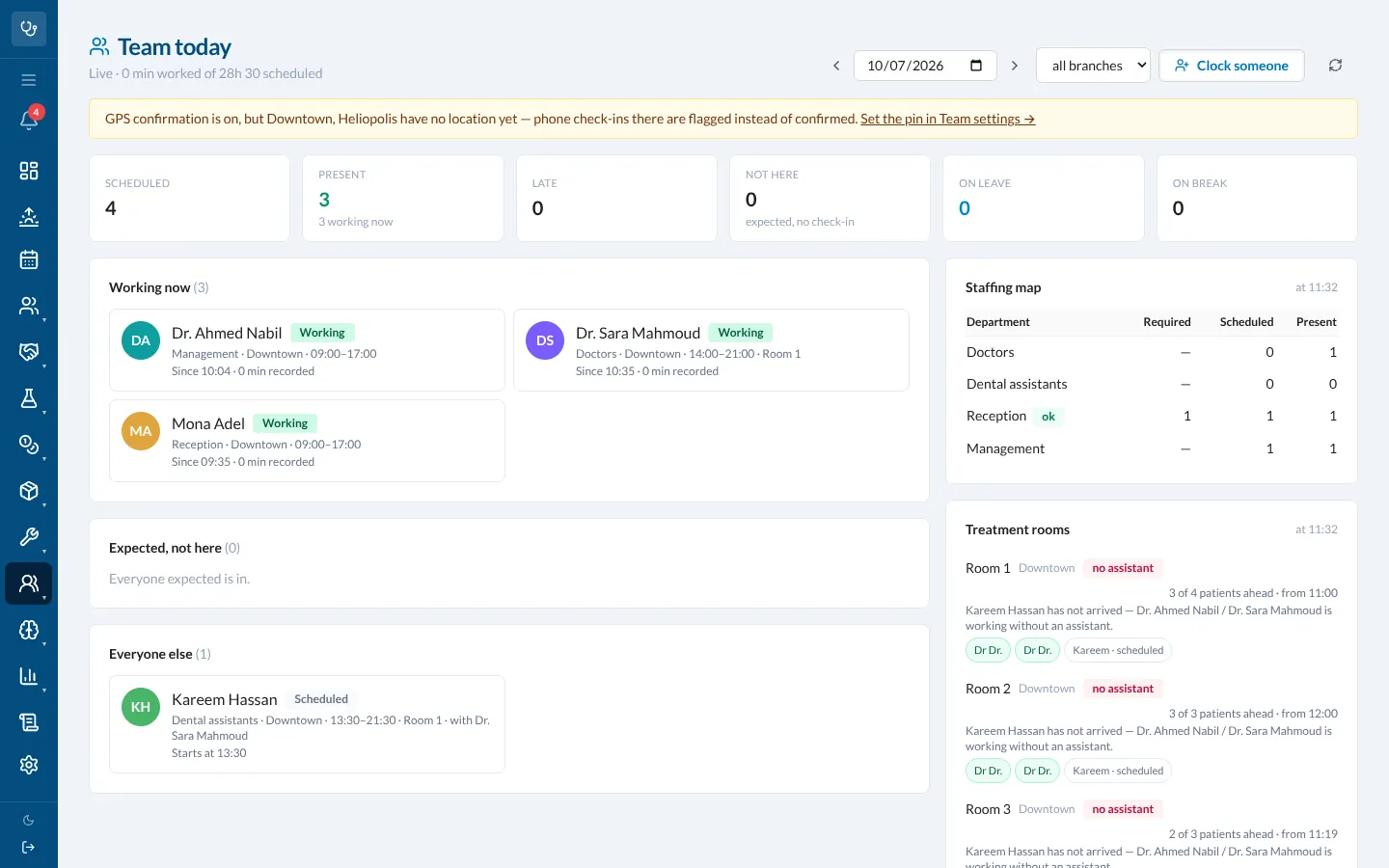Open the highlighted team icon in sidebar
Viewport: 1389px width, 868px height.
point(29,583)
